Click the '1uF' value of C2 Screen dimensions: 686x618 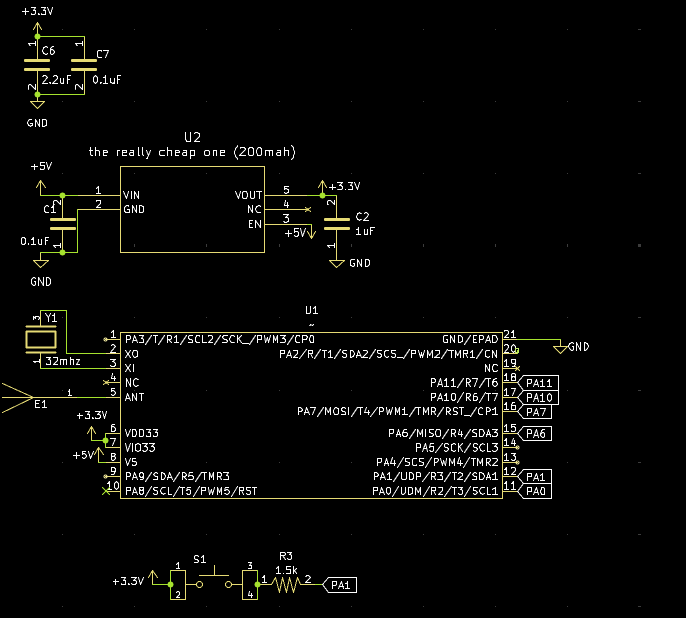(x=365, y=231)
